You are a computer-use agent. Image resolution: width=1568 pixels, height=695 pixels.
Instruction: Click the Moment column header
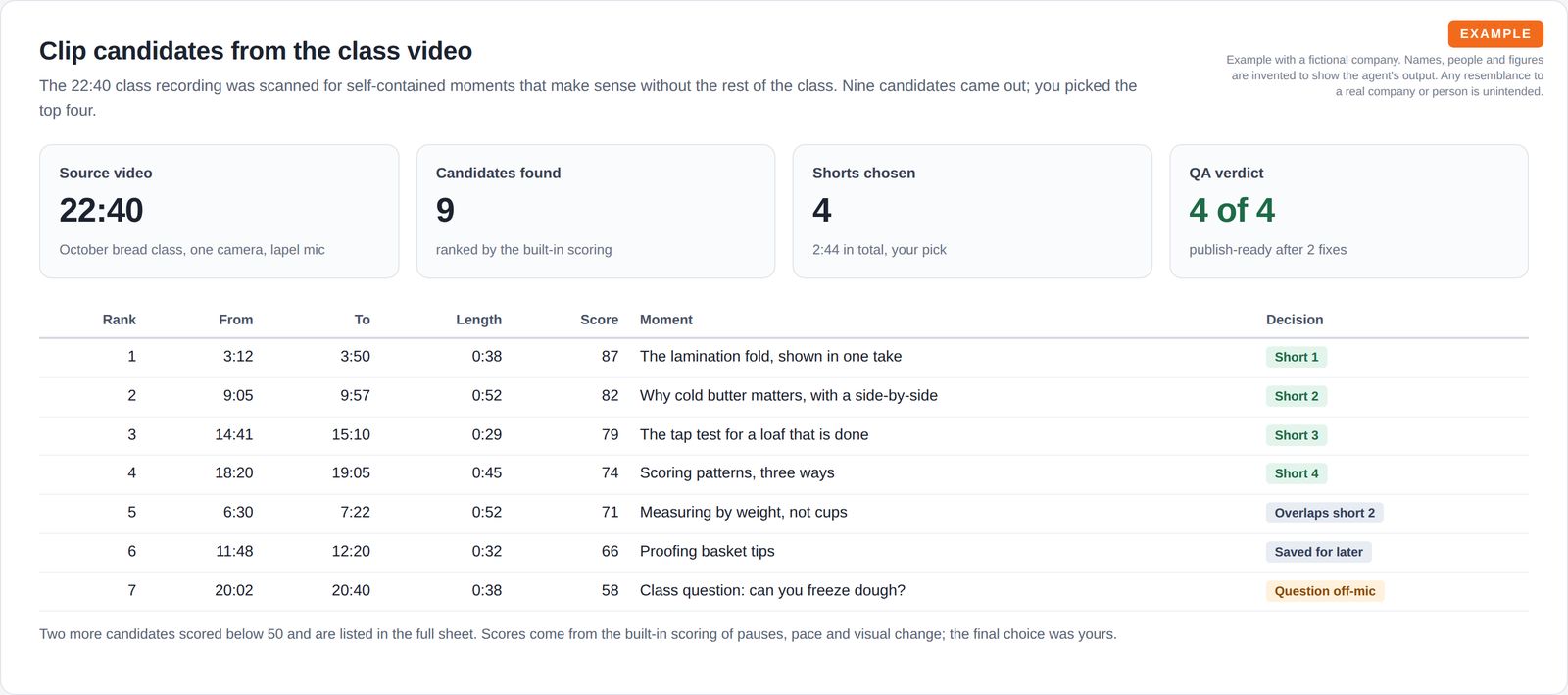666,320
